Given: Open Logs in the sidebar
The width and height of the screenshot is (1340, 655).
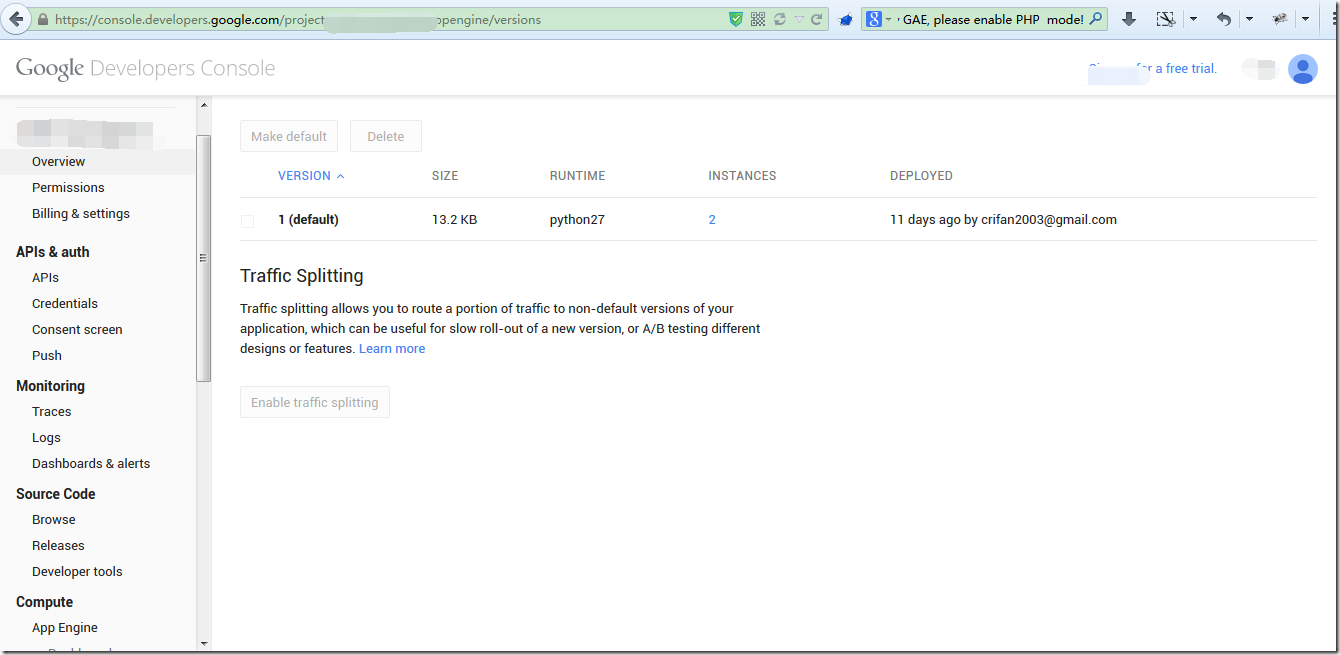Looking at the screenshot, I should [46, 438].
